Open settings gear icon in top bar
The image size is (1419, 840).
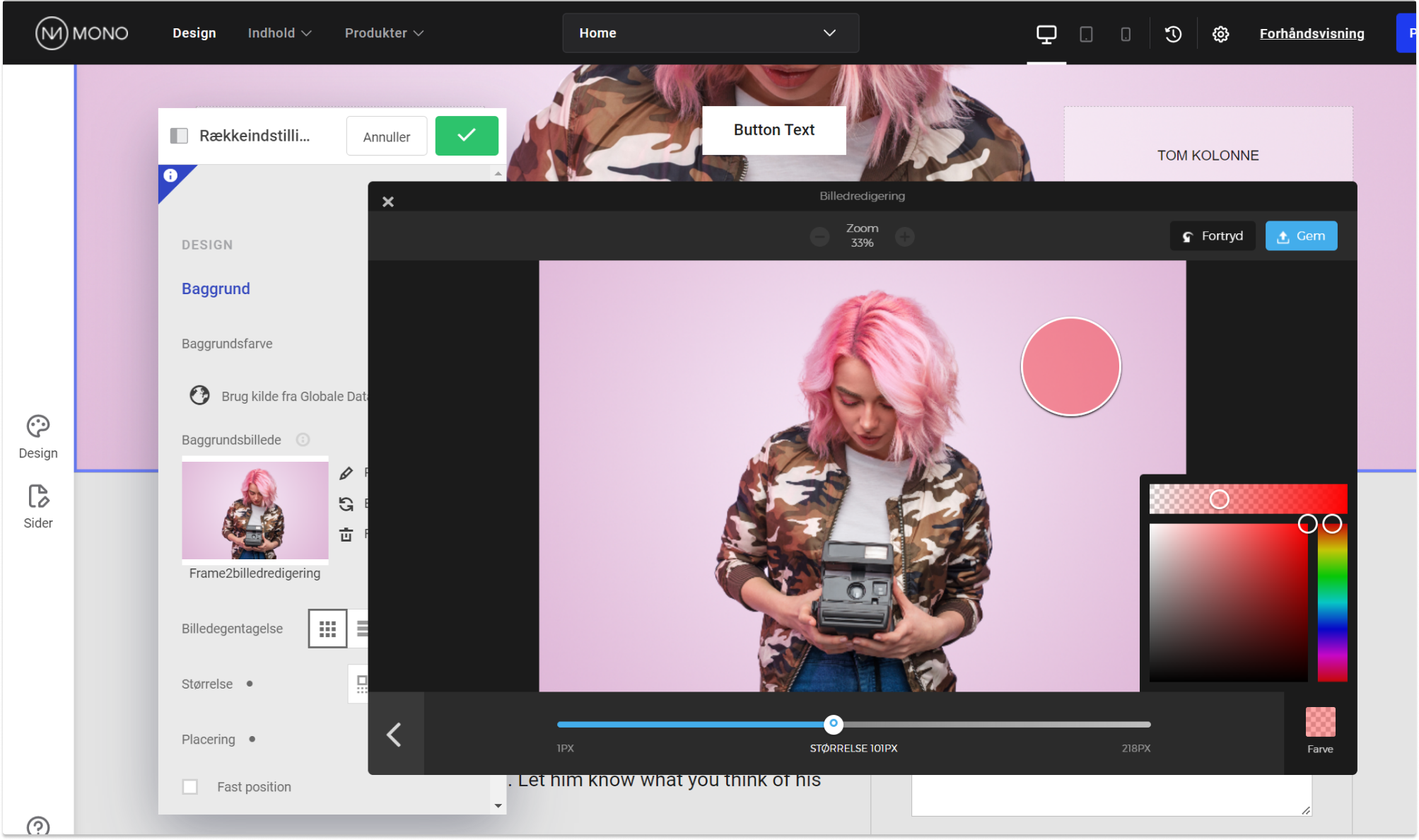coord(1220,34)
